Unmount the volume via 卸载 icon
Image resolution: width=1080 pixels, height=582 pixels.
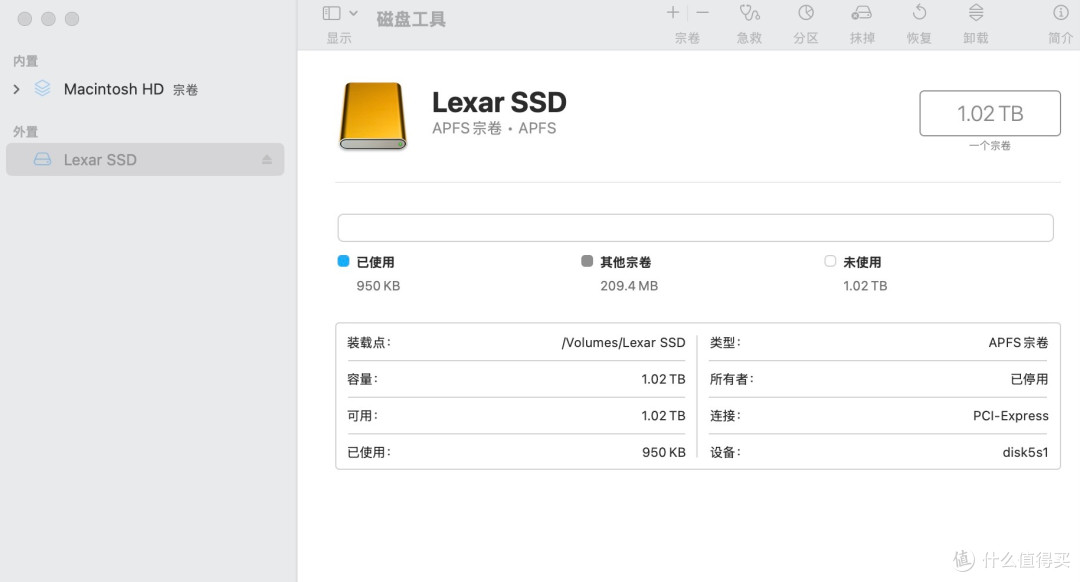(x=975, y=12)
